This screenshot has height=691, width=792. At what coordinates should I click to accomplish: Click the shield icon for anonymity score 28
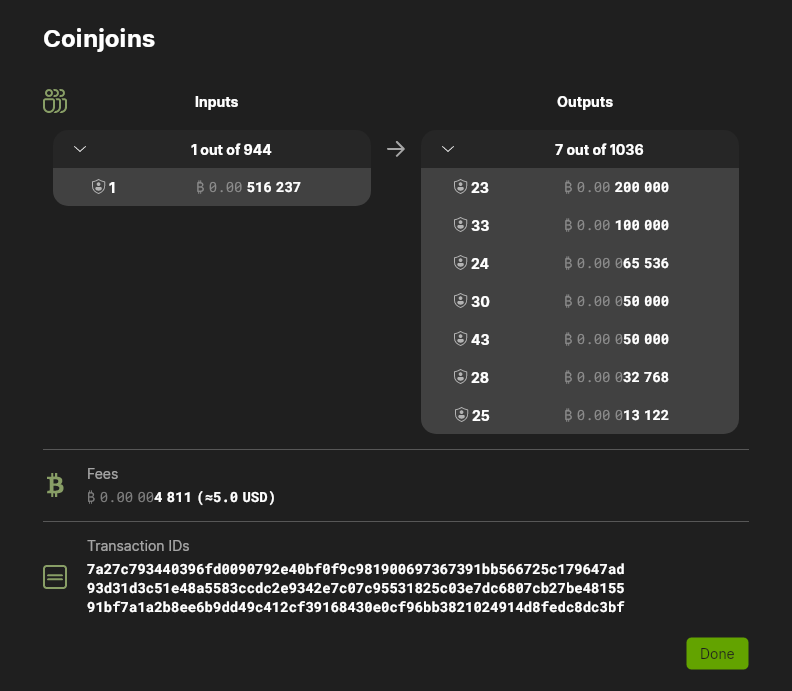[x=460, y=377]
